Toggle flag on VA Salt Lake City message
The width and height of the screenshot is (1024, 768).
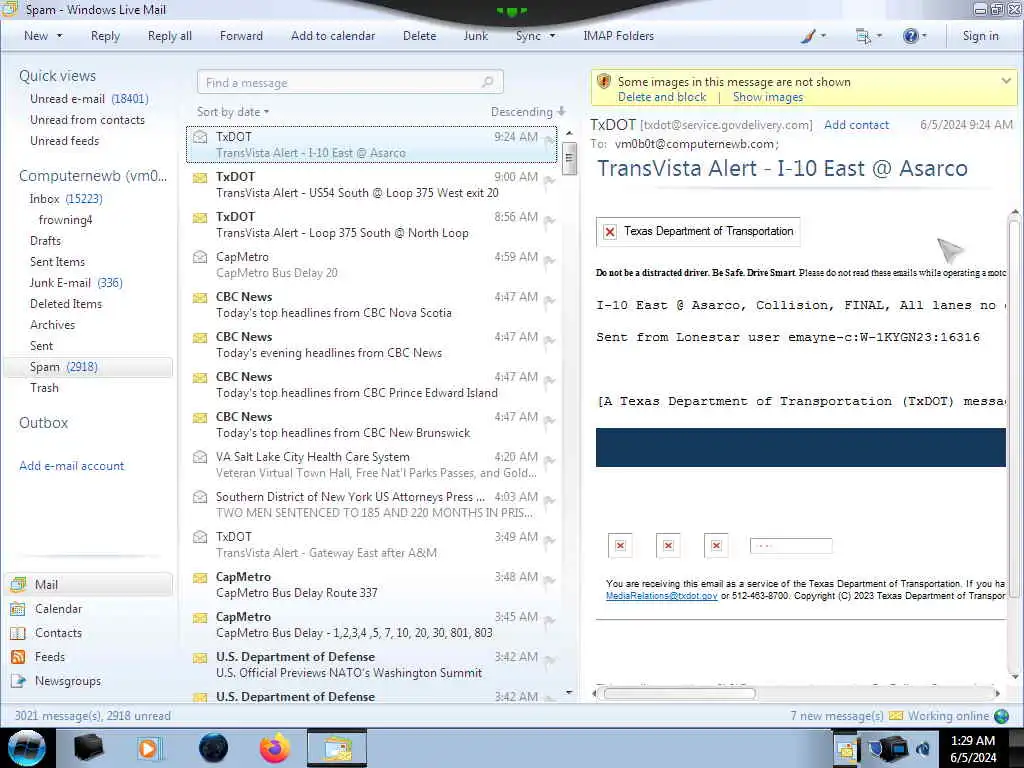point(549,461)
